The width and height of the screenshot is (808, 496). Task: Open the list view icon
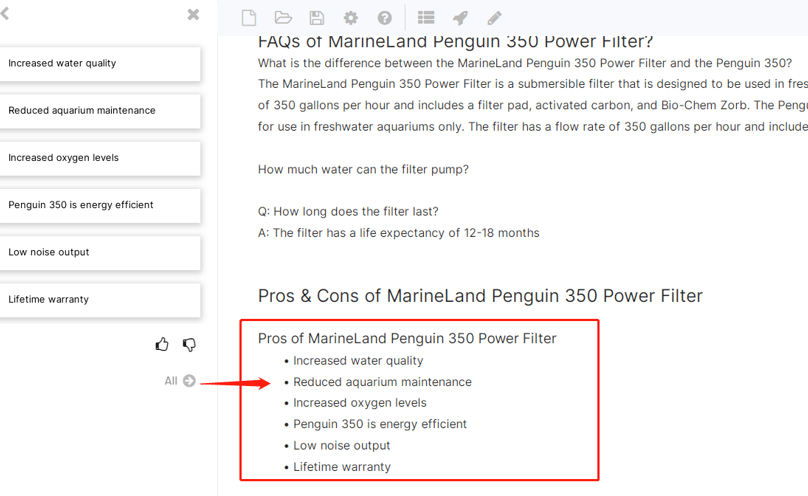coord(426,18)
